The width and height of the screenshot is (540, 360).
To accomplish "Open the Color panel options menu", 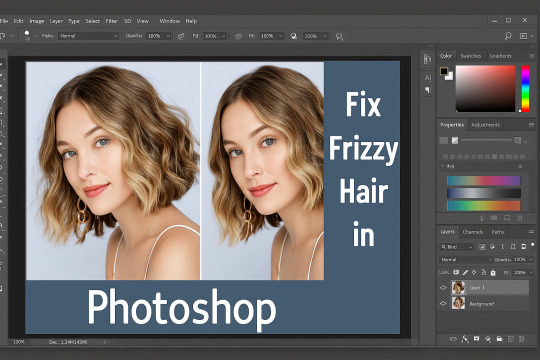I will point(531,56).
